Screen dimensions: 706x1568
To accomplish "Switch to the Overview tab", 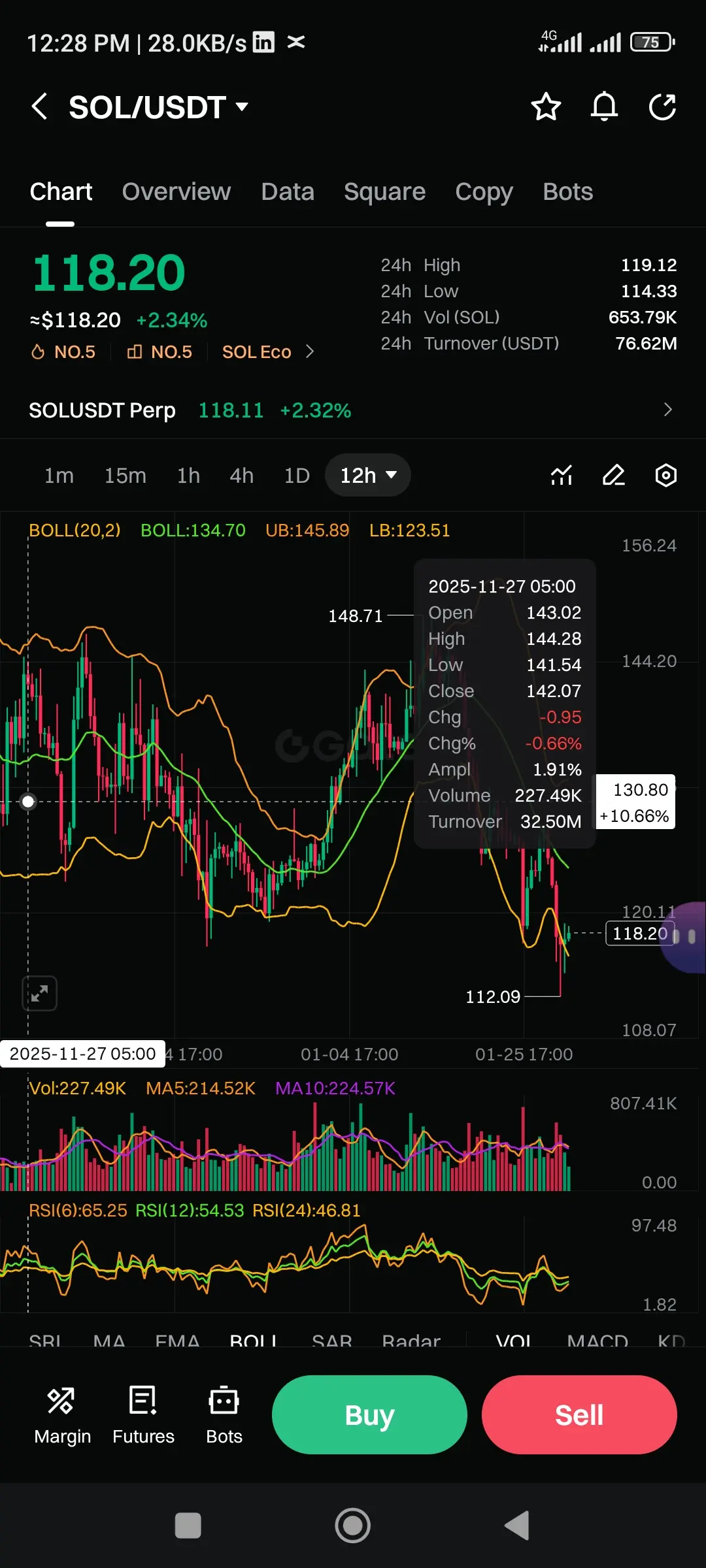I will click(x=176, y=192).
